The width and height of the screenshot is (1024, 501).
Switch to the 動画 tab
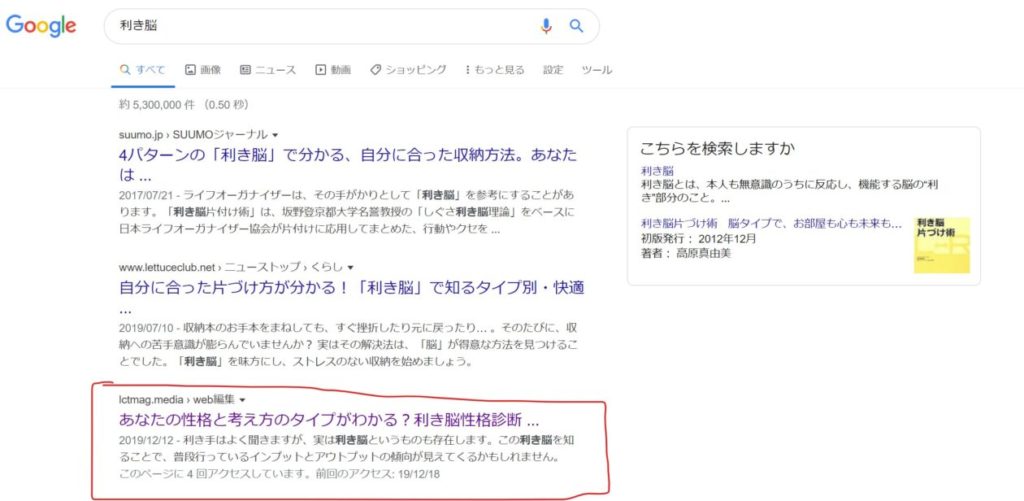(333, 70)
